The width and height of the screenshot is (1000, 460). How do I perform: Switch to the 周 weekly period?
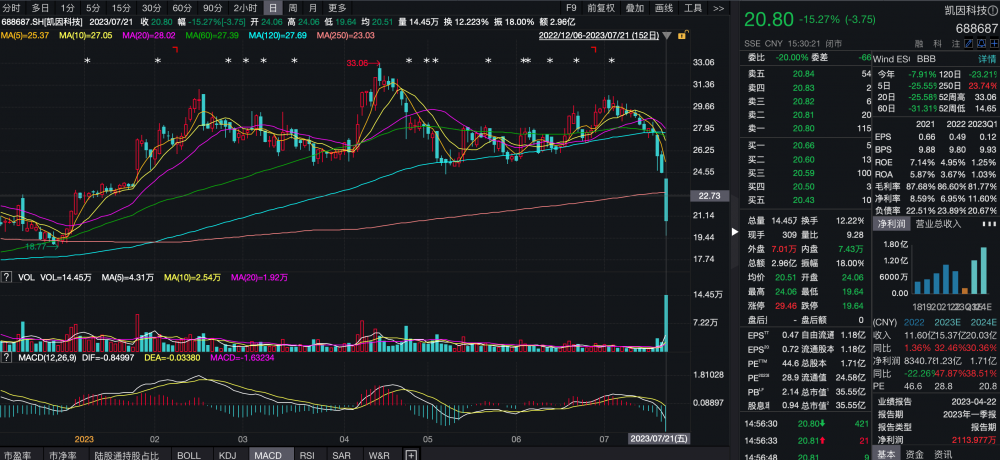point(293,8)
